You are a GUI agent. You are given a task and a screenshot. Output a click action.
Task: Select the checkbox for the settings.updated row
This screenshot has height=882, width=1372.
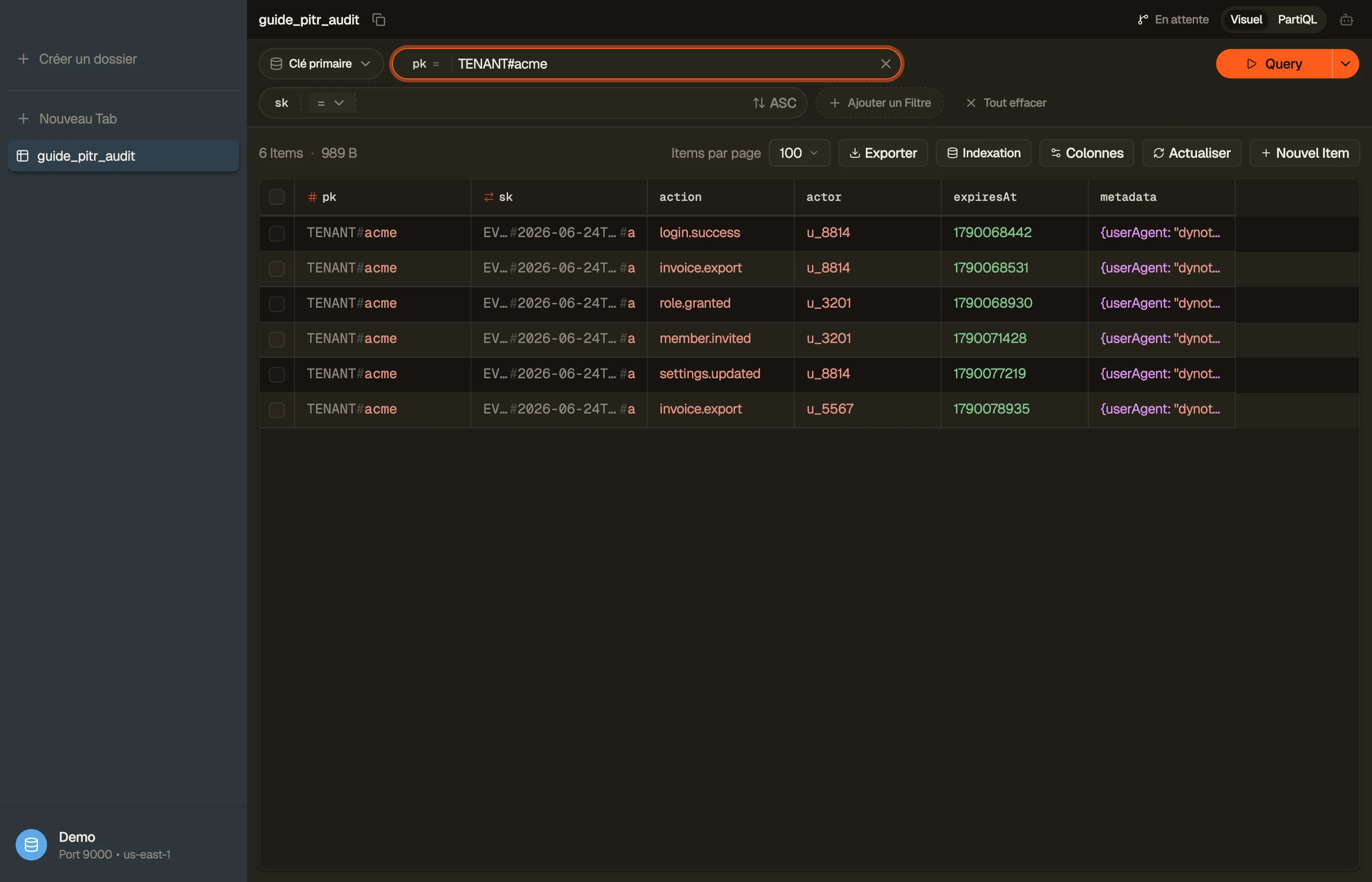(276, 374)
